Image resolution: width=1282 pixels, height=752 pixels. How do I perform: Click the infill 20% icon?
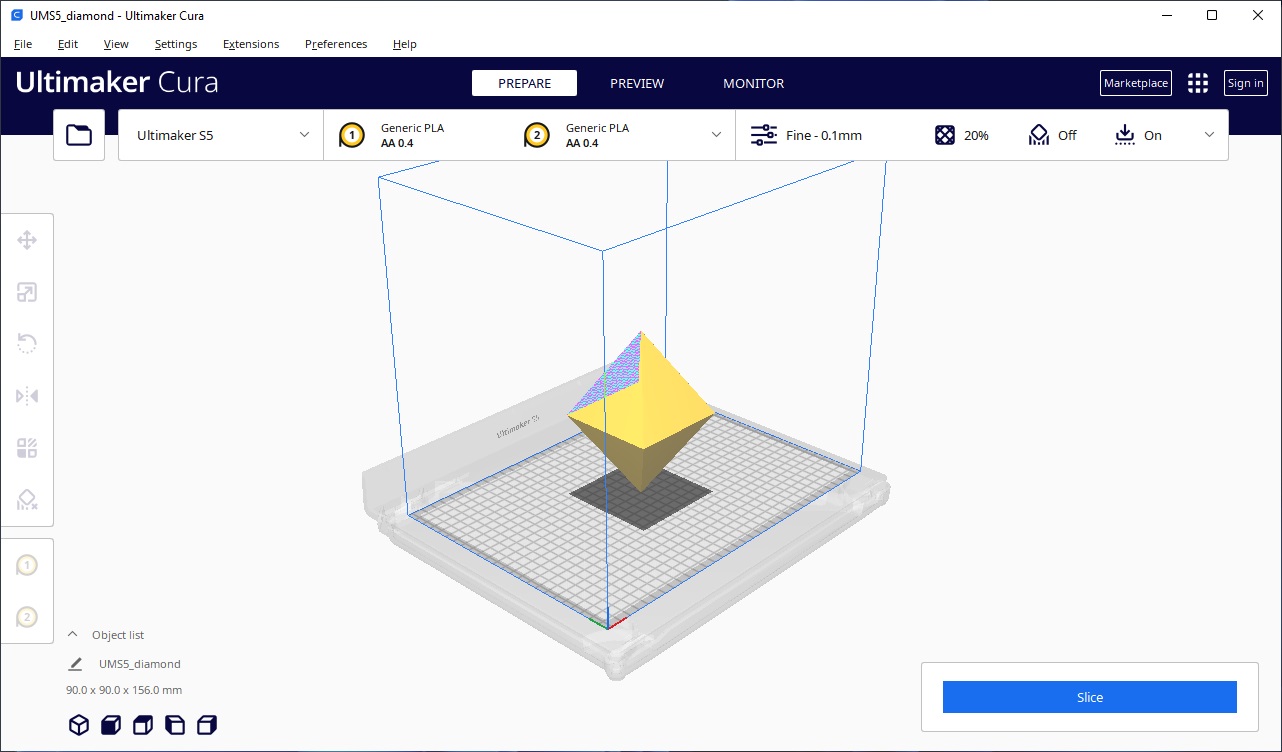click(x=945, y=135)
